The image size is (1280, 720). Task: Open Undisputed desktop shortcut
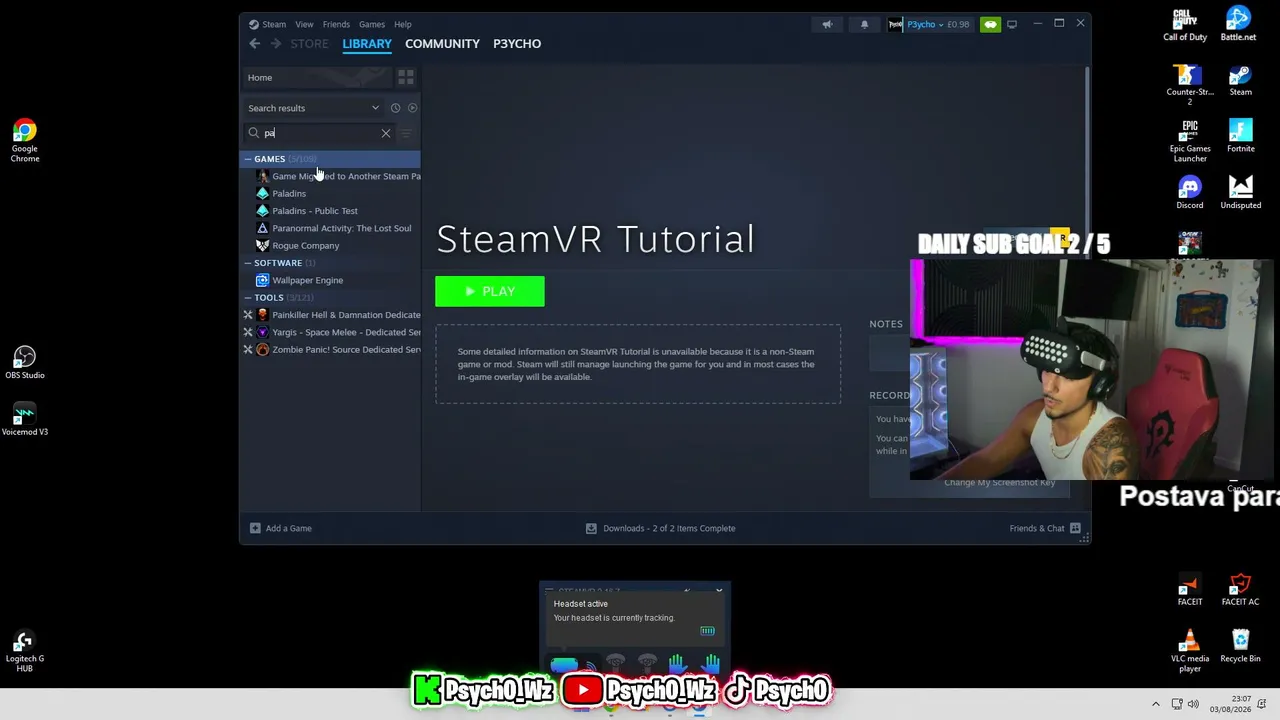1241,193
